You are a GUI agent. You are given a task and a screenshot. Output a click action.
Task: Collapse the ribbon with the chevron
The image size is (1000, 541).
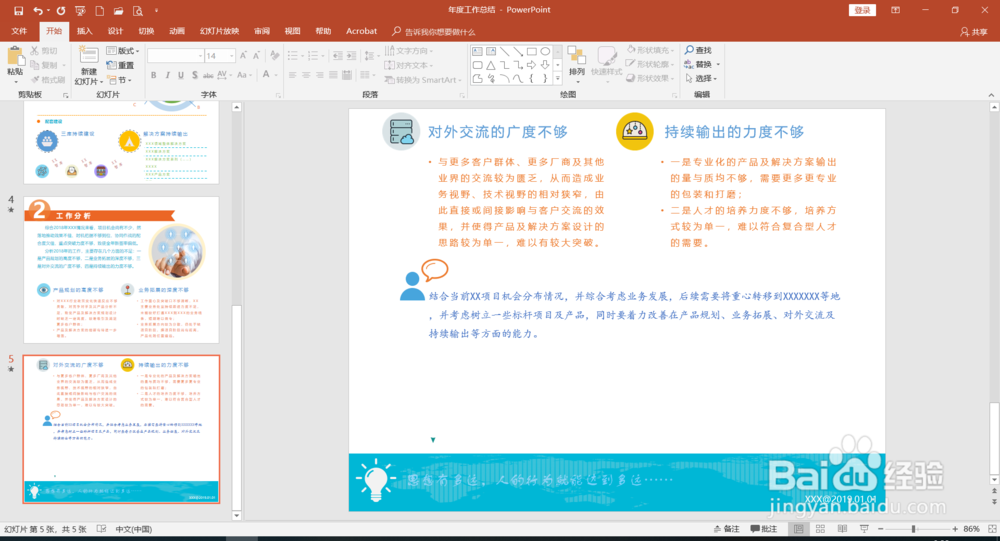point(991,95)
